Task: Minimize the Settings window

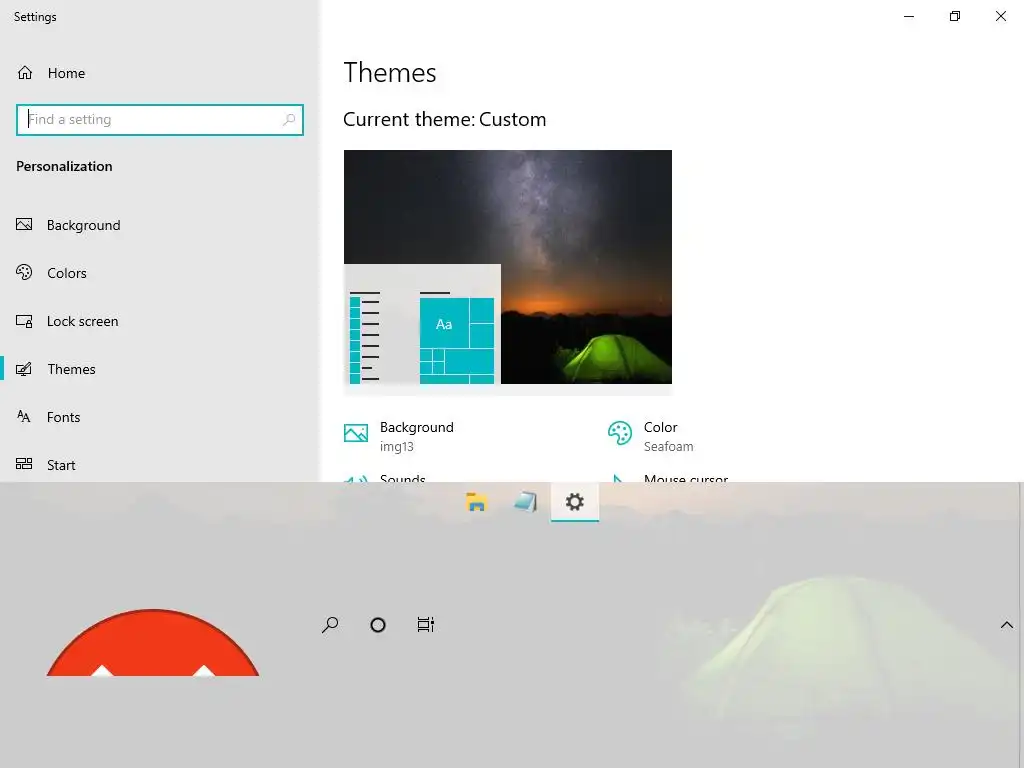Action: (x=909, y=16)
